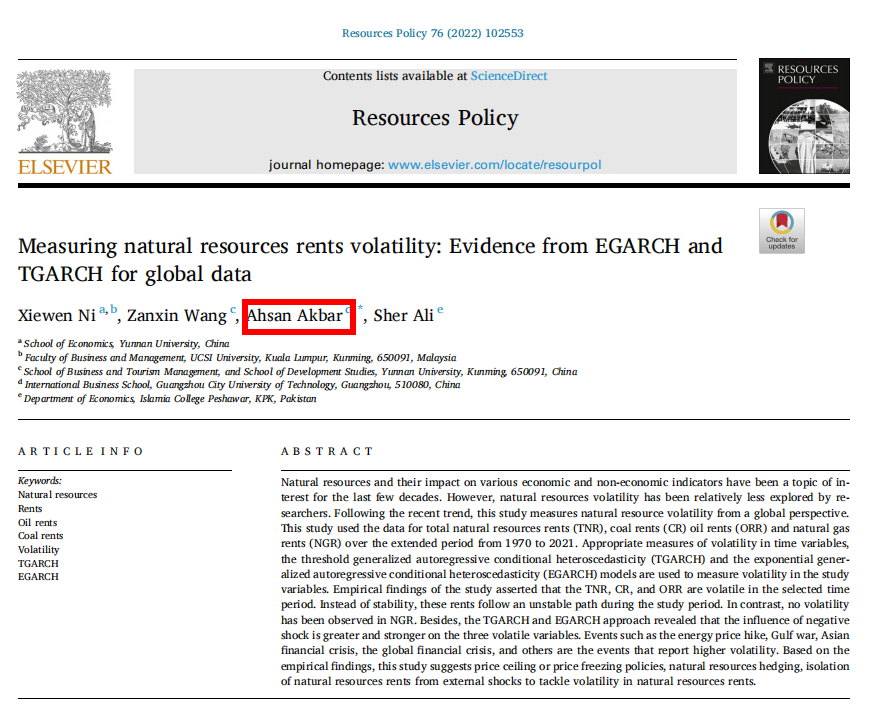Open the ScienceDirect link
Screen dimensions: 882x710
coord(509,76)
